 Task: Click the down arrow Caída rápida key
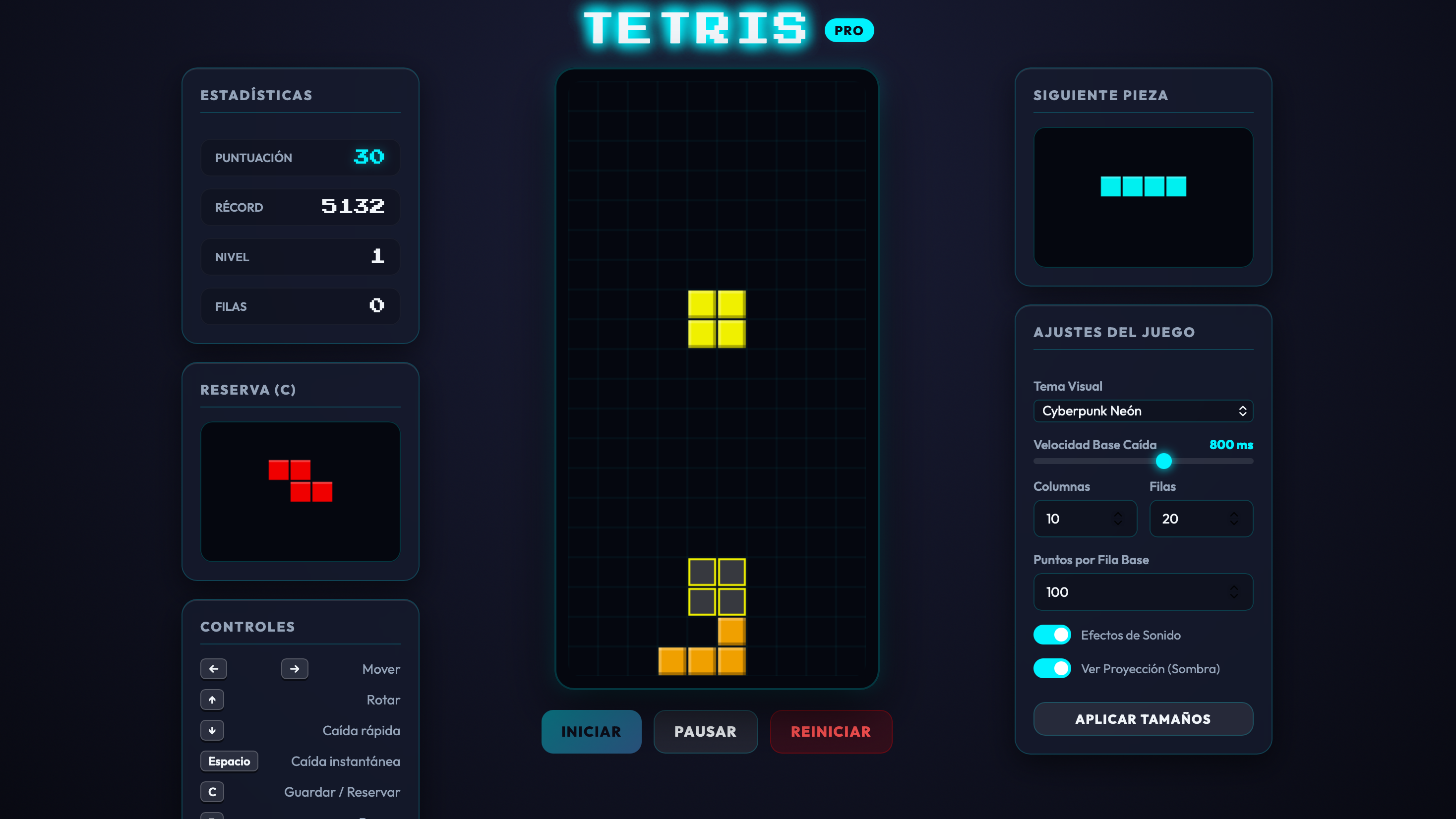[x=212, y=730]
